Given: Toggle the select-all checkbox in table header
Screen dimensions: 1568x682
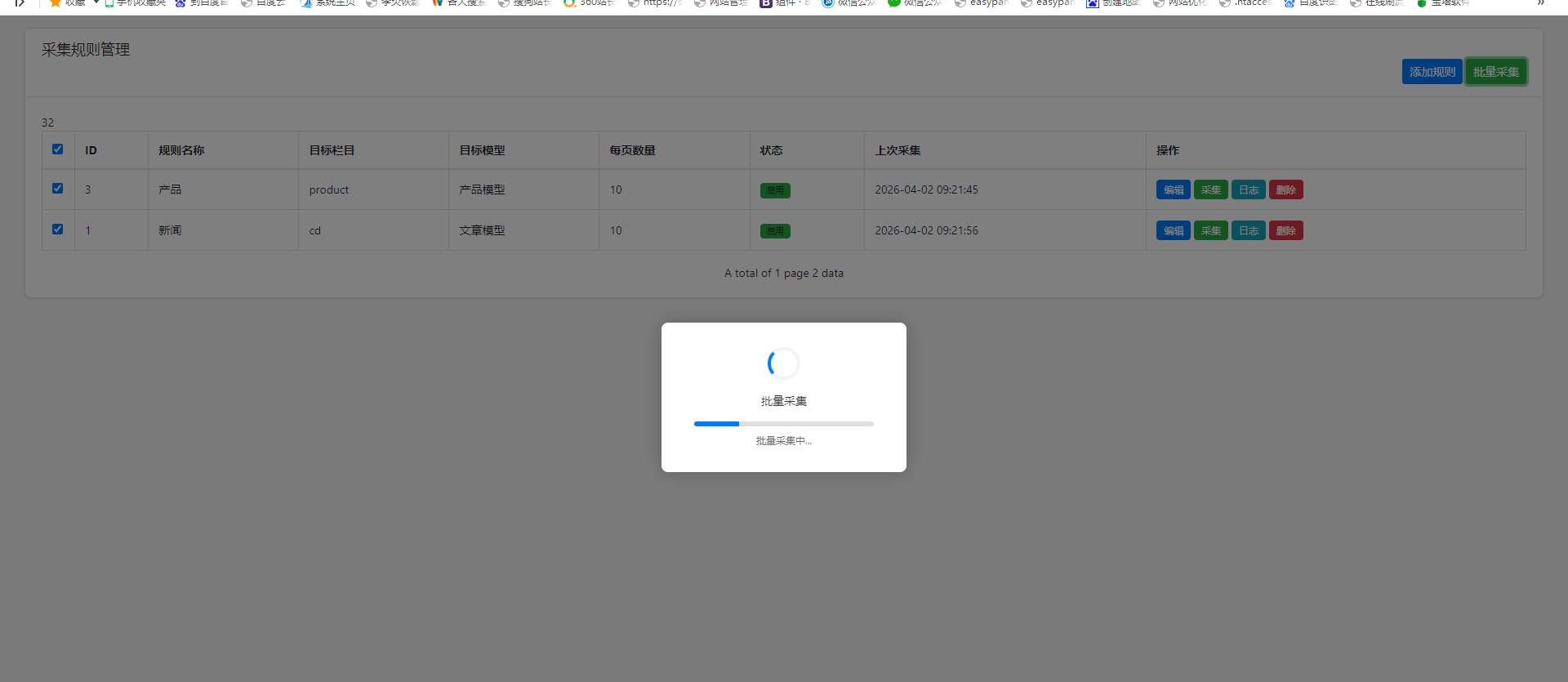Looking at the screenshot, I should (x=57, y=149).
